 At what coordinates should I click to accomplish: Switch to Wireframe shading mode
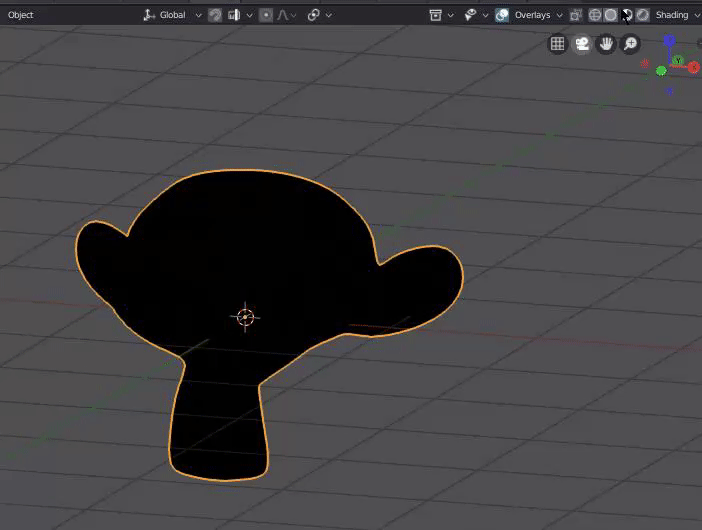[595, 15]
